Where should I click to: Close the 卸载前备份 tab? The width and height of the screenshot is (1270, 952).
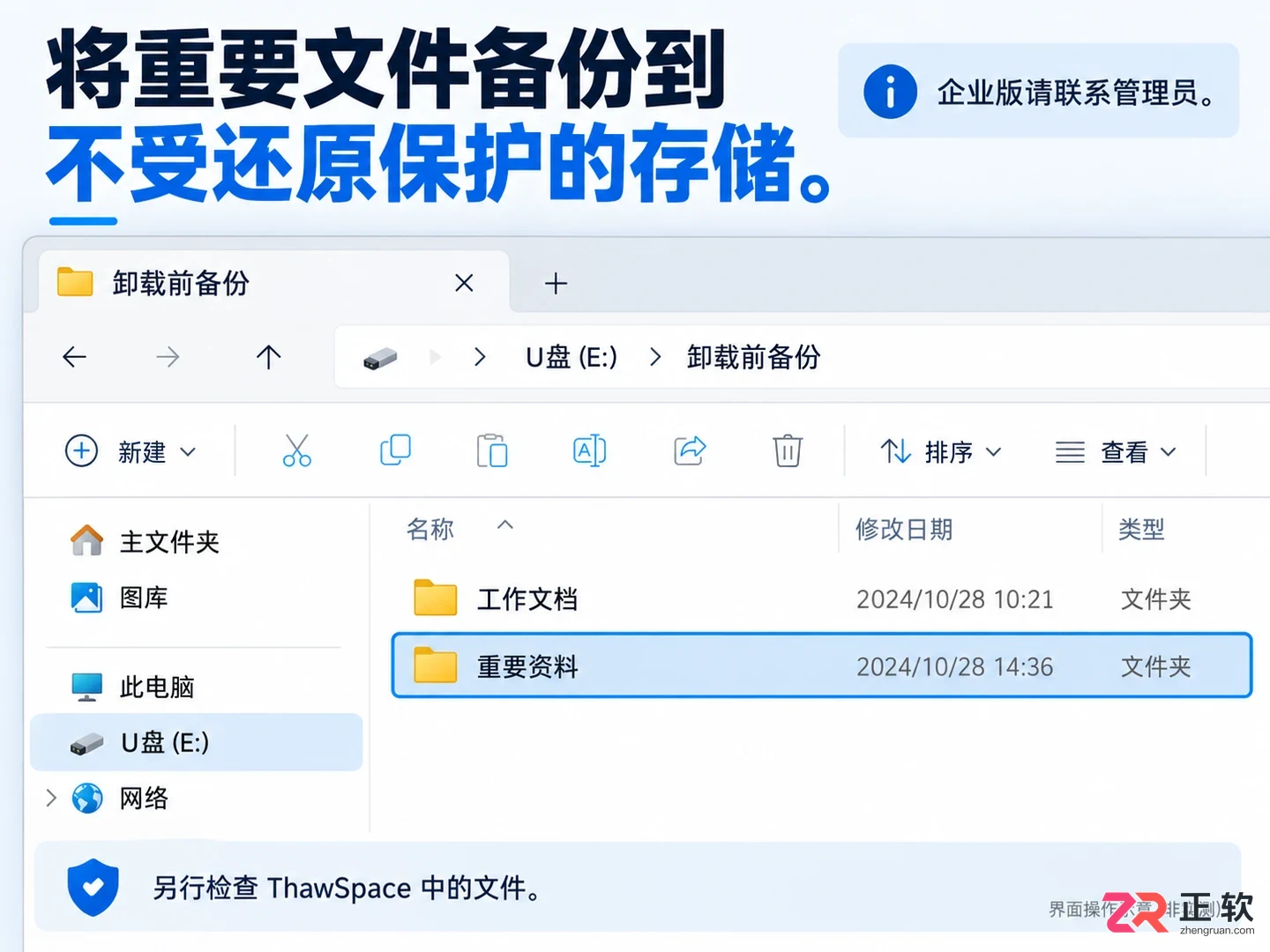click(464, 283)
